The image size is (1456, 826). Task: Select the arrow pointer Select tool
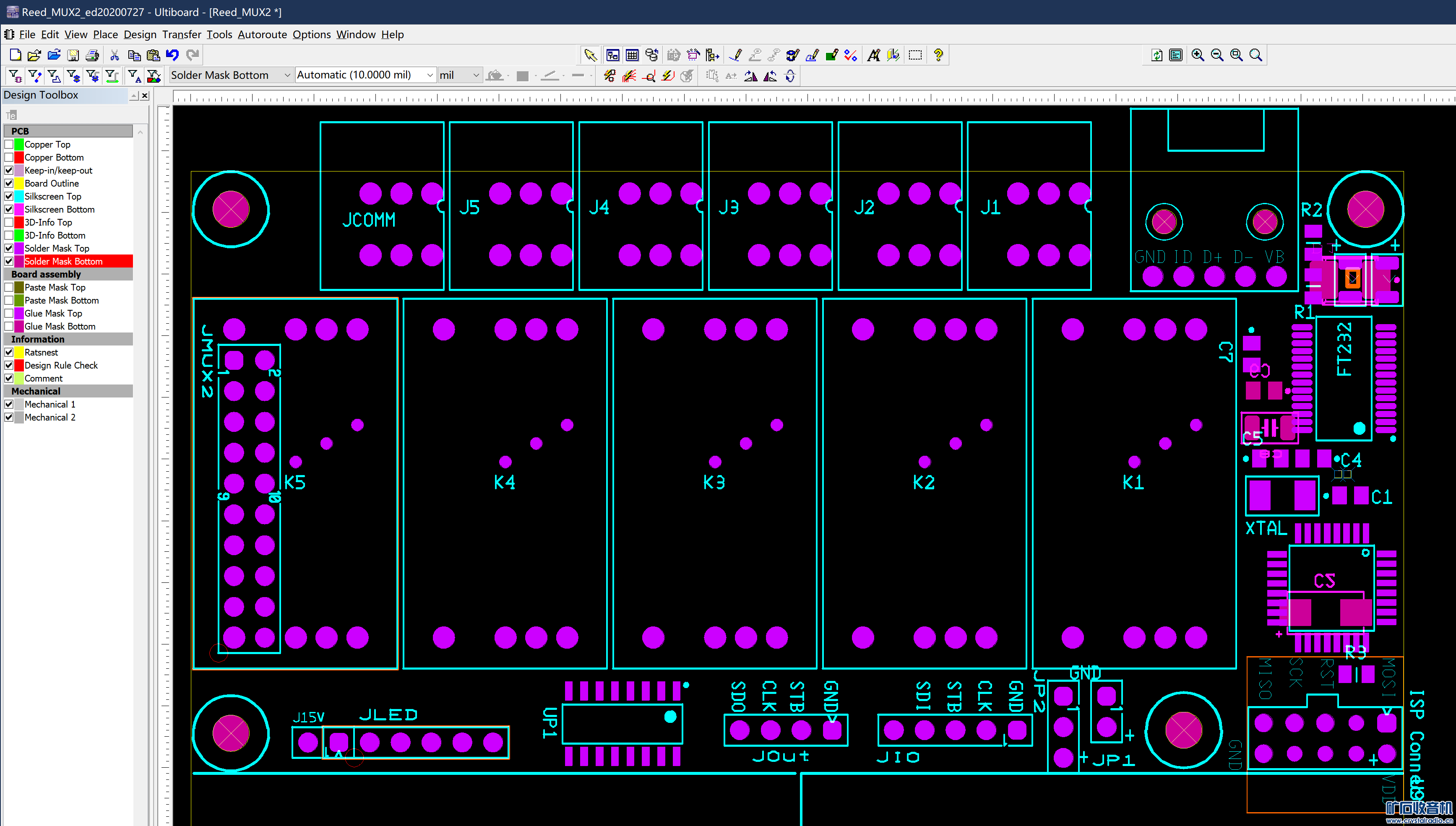pyautogui.click(x=590, y=55)
